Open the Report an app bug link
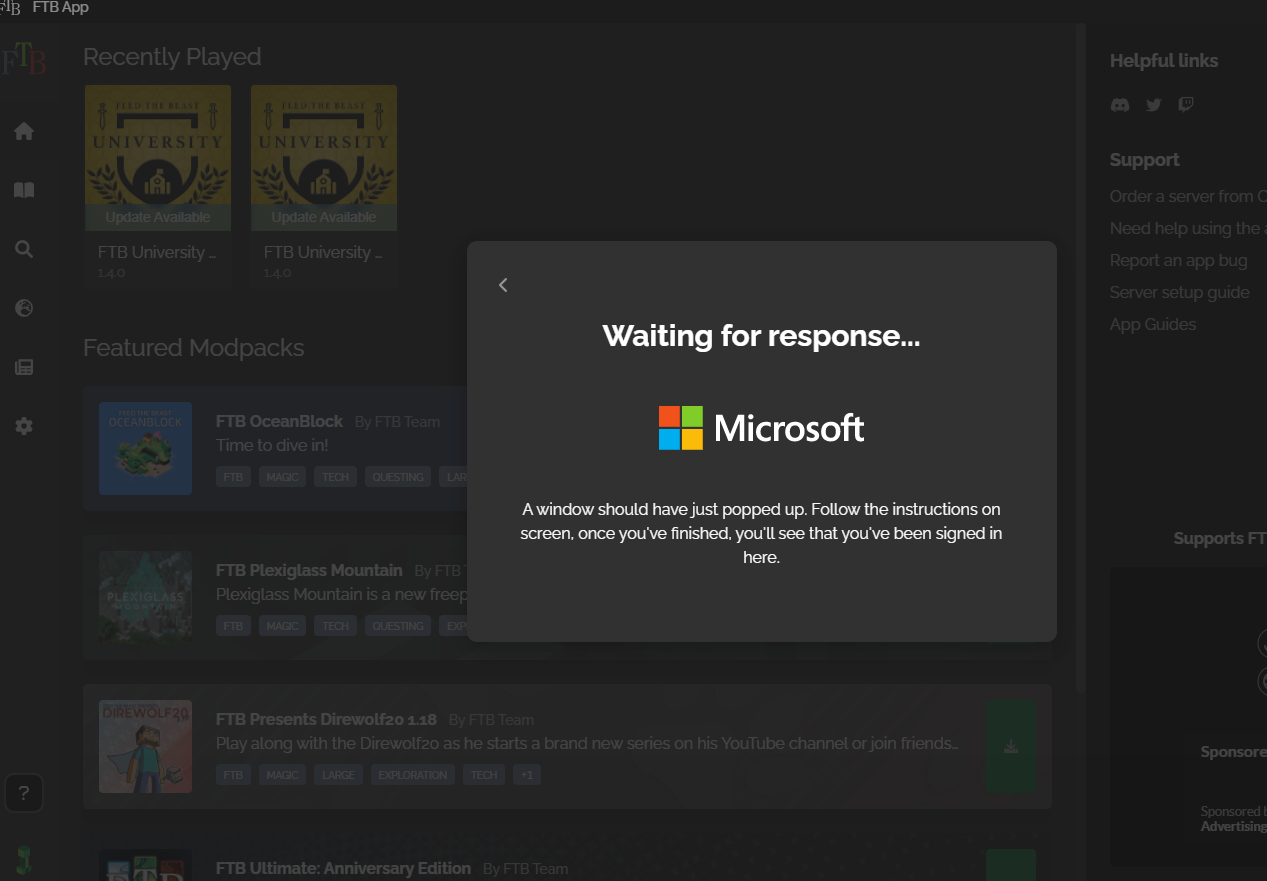 pyautogui.click(x=1178, y=260)
